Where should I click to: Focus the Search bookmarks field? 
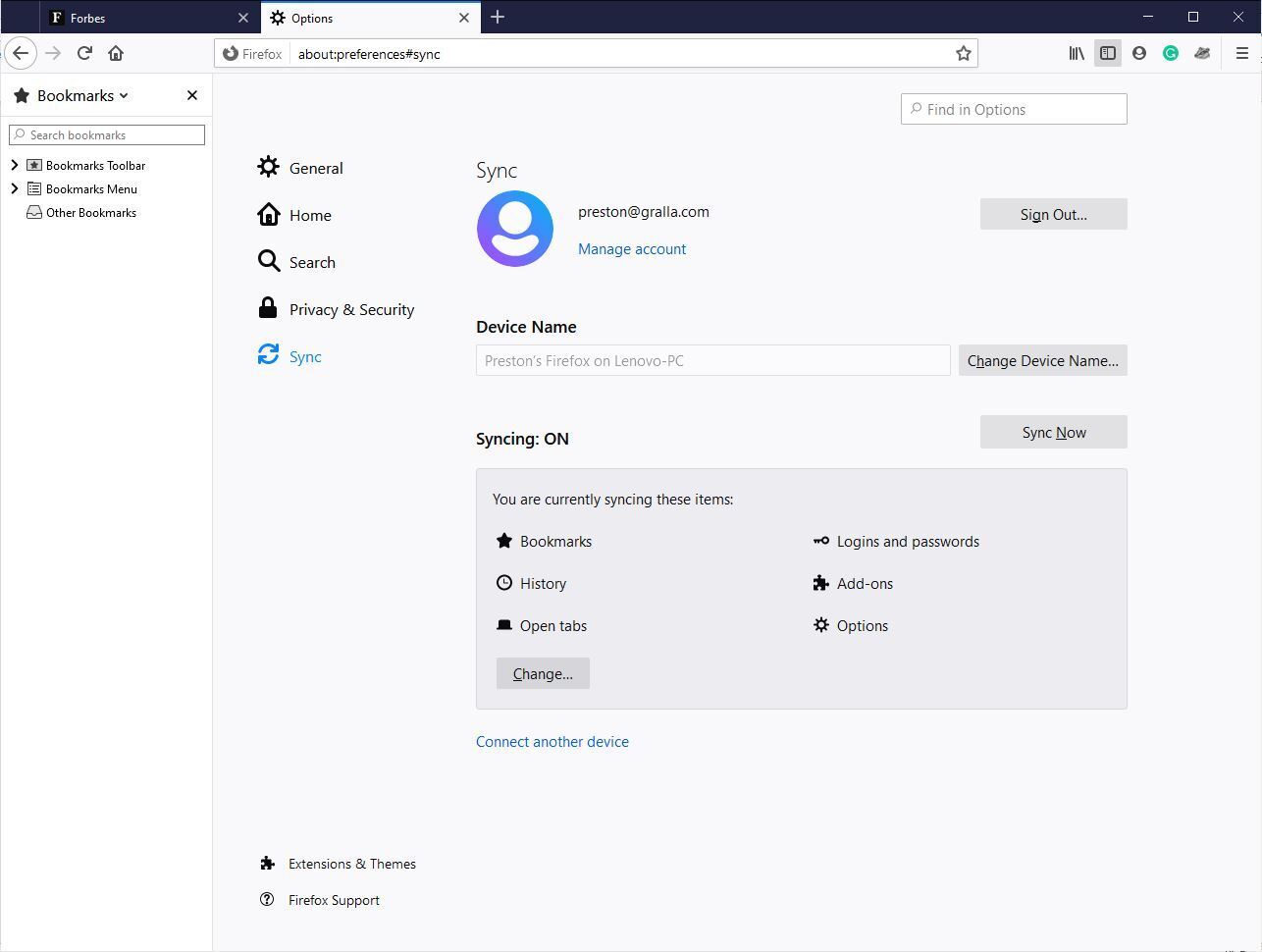point(107,134)
